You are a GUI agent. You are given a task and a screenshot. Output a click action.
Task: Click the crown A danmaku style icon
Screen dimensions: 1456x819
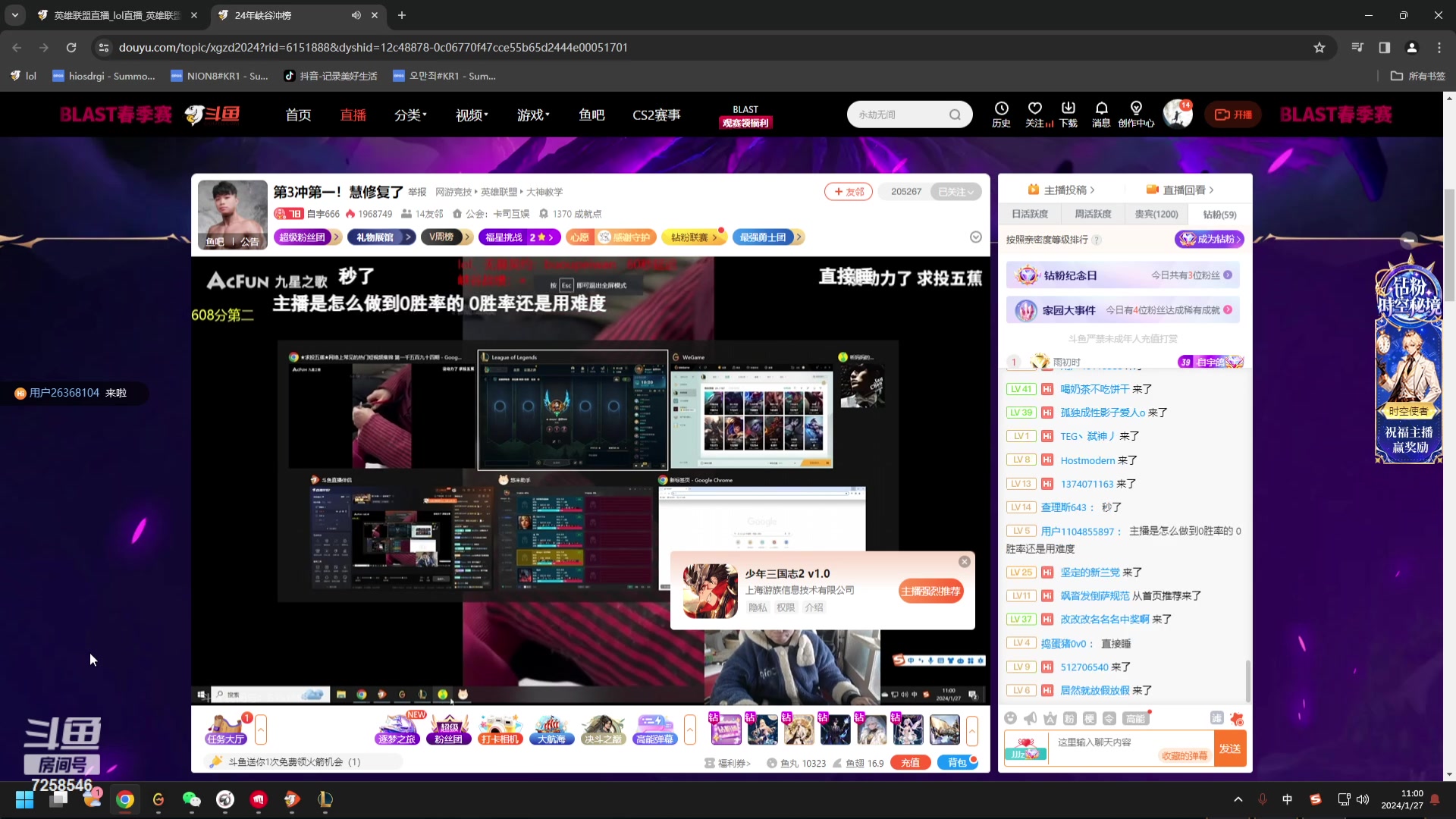[x=1050, y=718]
